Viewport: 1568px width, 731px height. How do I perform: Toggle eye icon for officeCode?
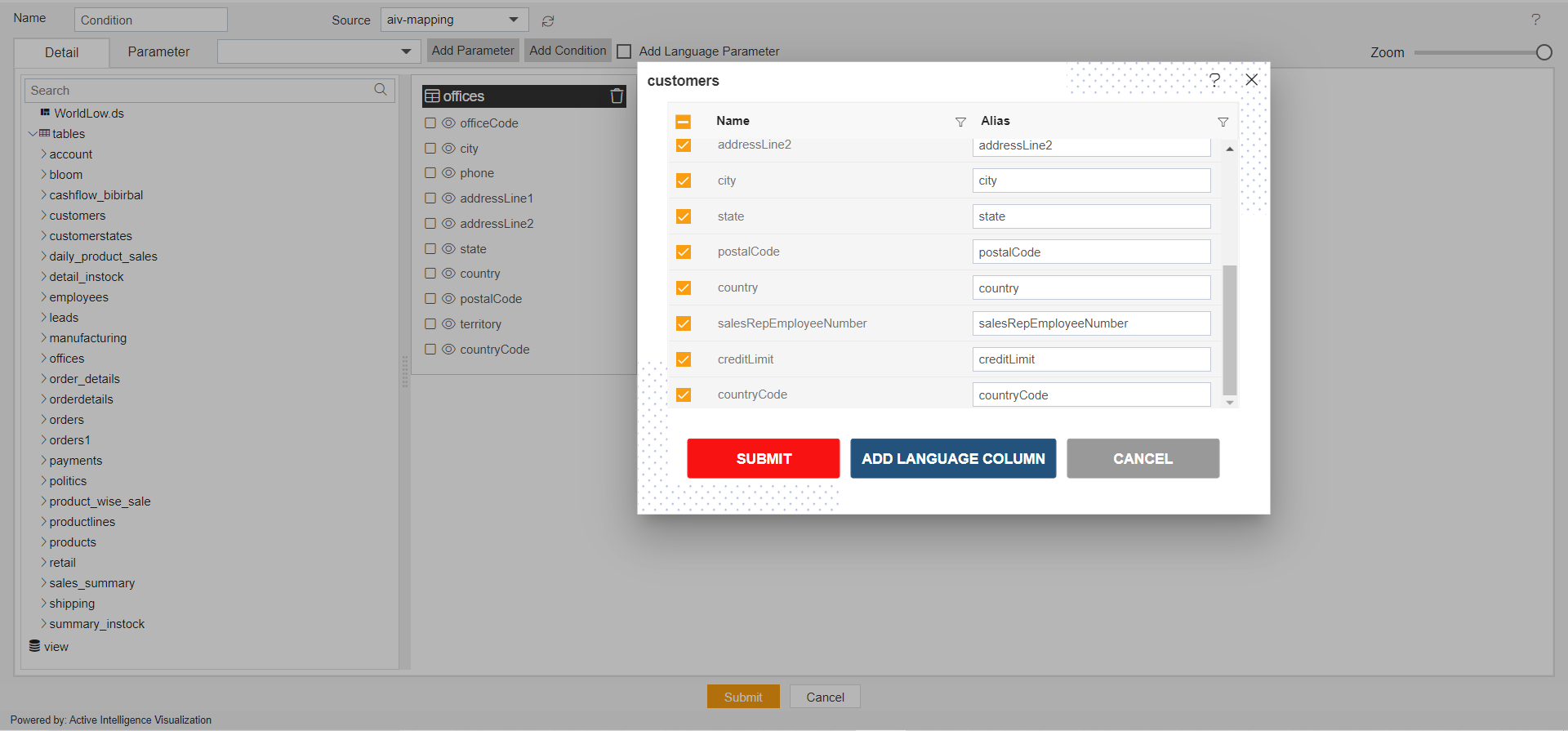pyautogui.click(x=448, y=123)
